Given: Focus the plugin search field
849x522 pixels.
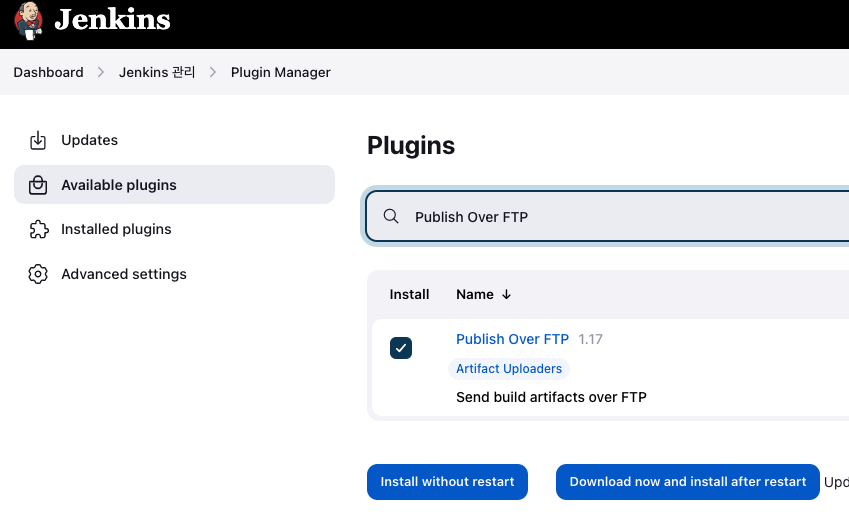Looking at the screenshot, I should pyautogui.click(x=608, y=217).
